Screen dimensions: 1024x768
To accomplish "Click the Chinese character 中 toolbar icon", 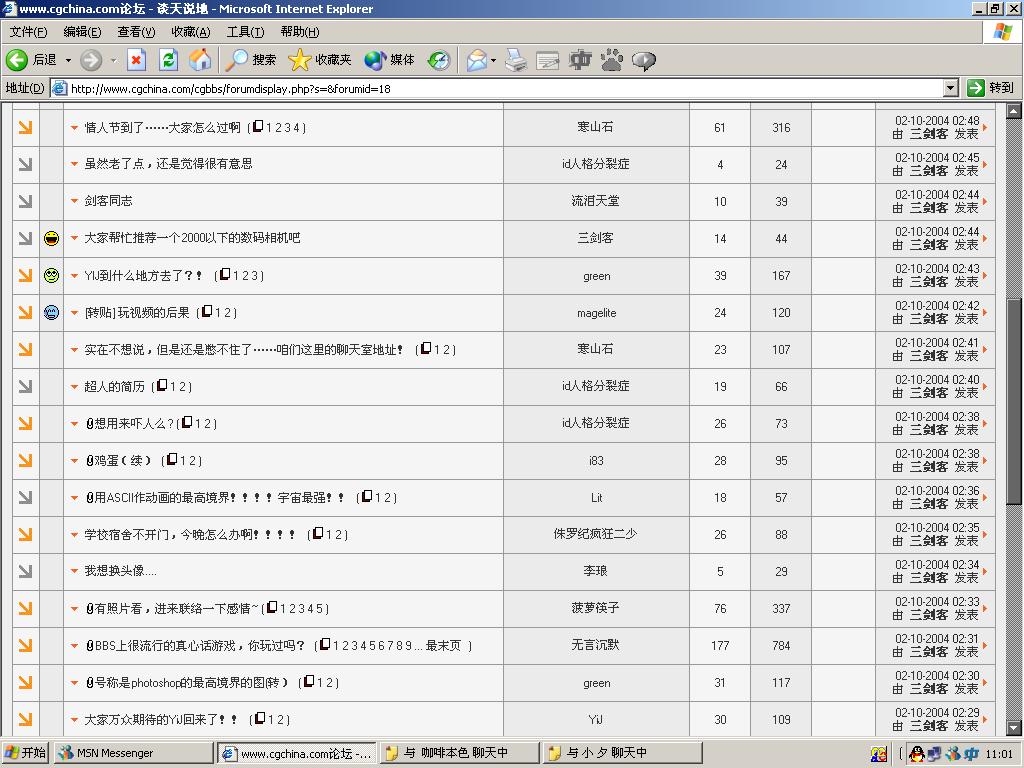I will (580, 60).
